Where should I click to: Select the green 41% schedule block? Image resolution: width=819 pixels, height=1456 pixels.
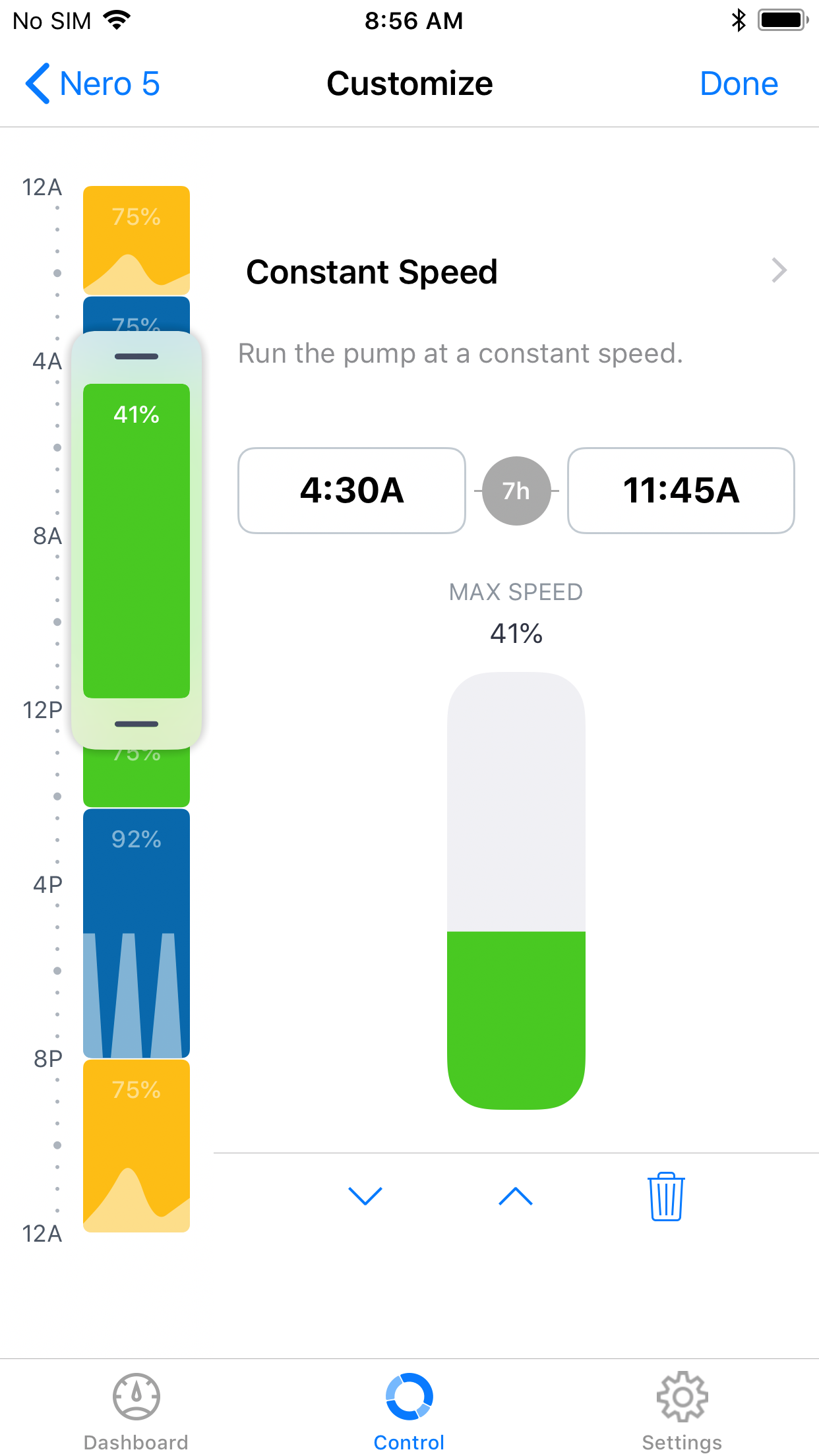coord(136,541)
